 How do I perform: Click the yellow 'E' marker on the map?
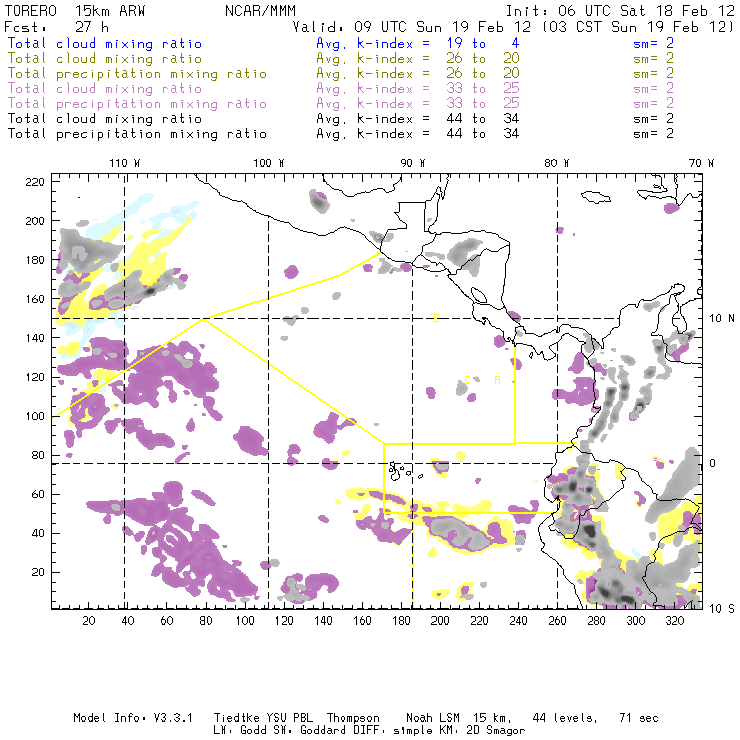point(436,319)
